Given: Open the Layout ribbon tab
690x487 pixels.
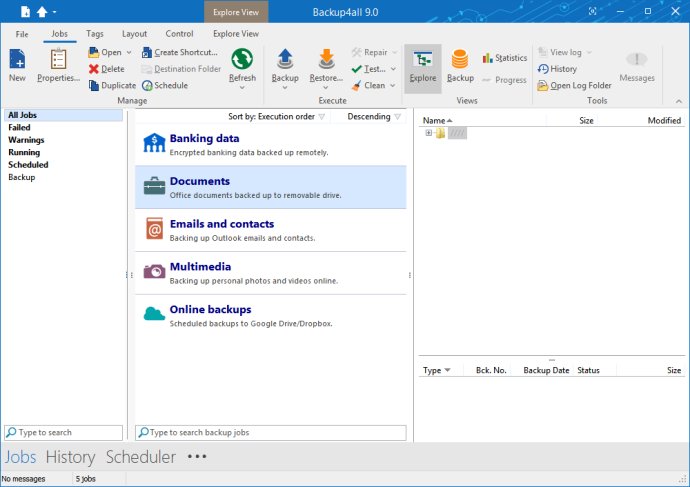Looking at the screenshot, I should (x=134, y=34).
